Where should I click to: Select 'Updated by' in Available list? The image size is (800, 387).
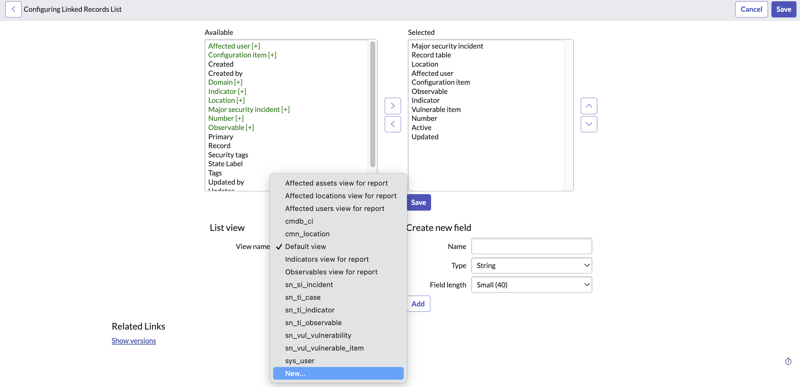pos(226,182)
